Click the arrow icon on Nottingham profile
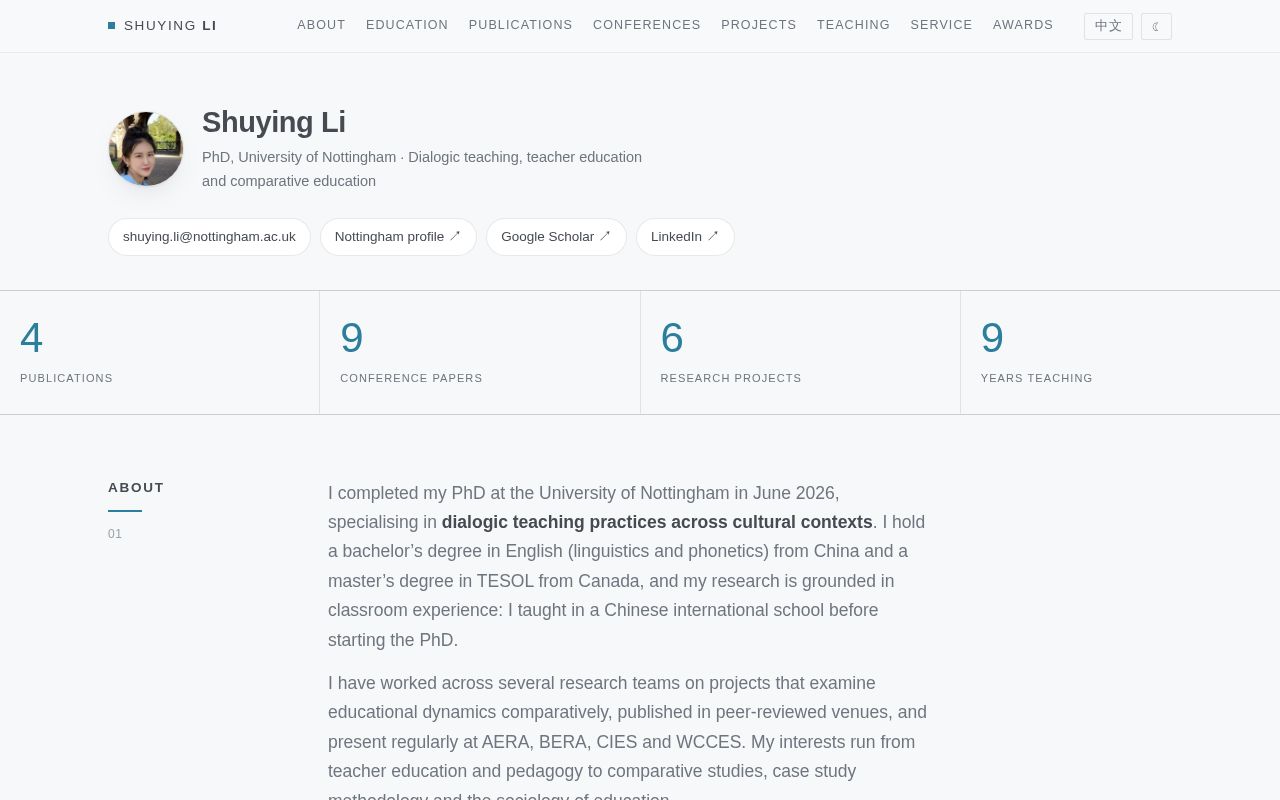This screenshot has width=1280, height=800. tap(455, 237)
